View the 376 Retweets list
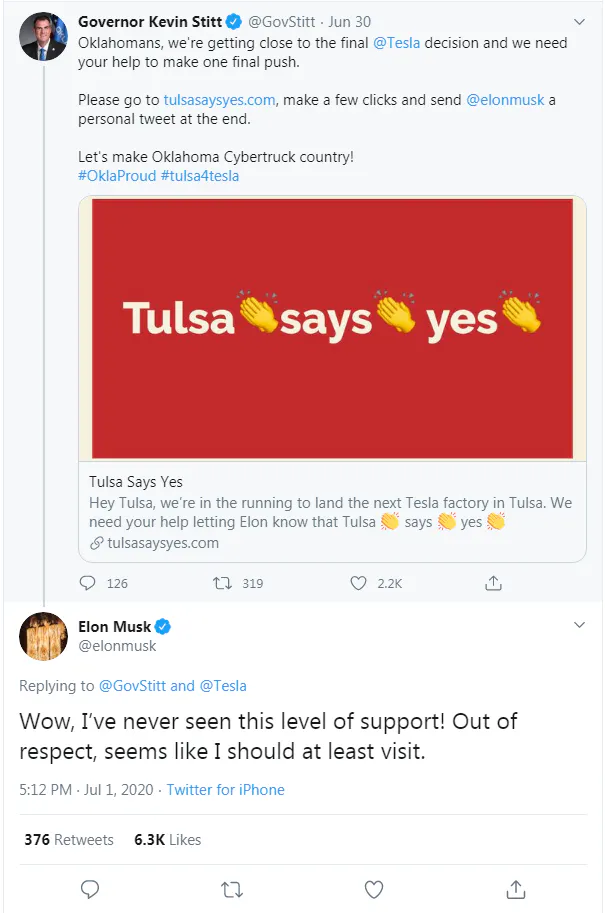 (x=69, y=839)
